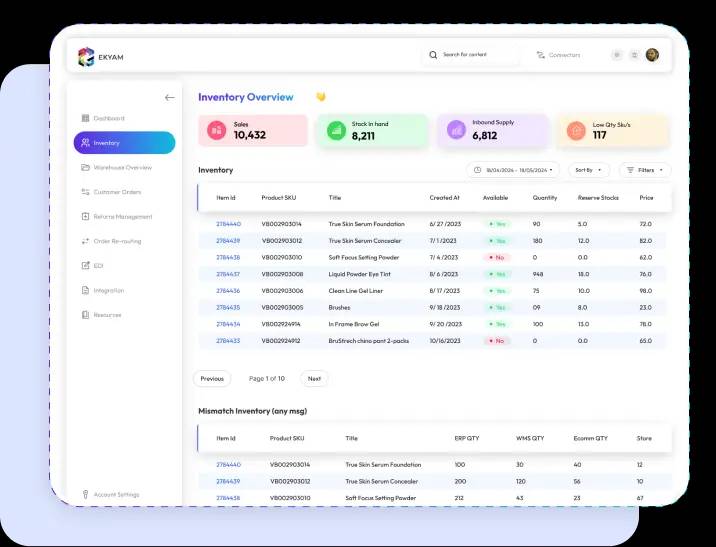Click the Previous page button
This screenshot has height=547, width=716.
(212, 379)
